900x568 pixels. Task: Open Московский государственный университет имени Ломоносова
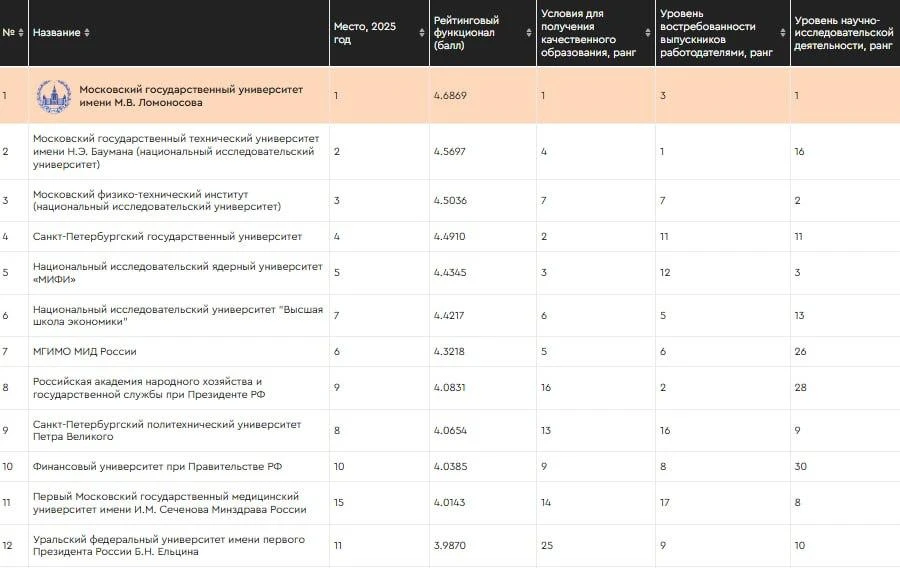pos(191,96)
